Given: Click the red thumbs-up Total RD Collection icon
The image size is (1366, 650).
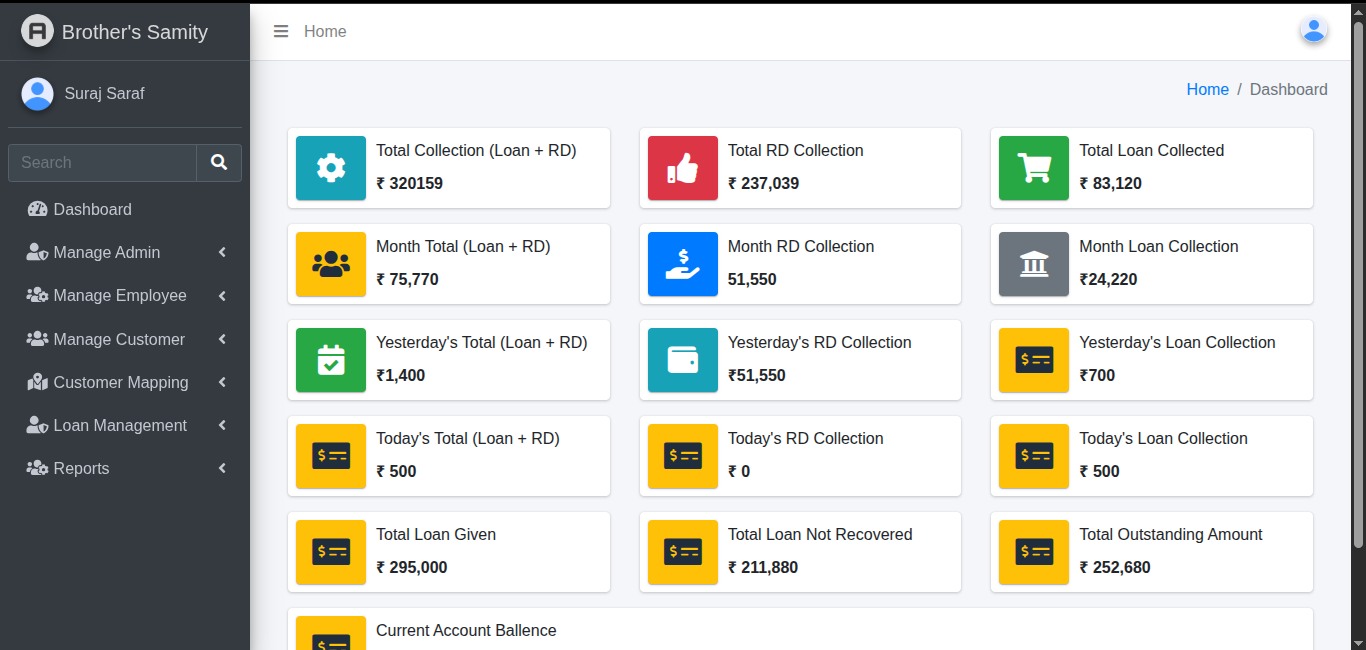Looking at the screenshot, I should (682, 168).
